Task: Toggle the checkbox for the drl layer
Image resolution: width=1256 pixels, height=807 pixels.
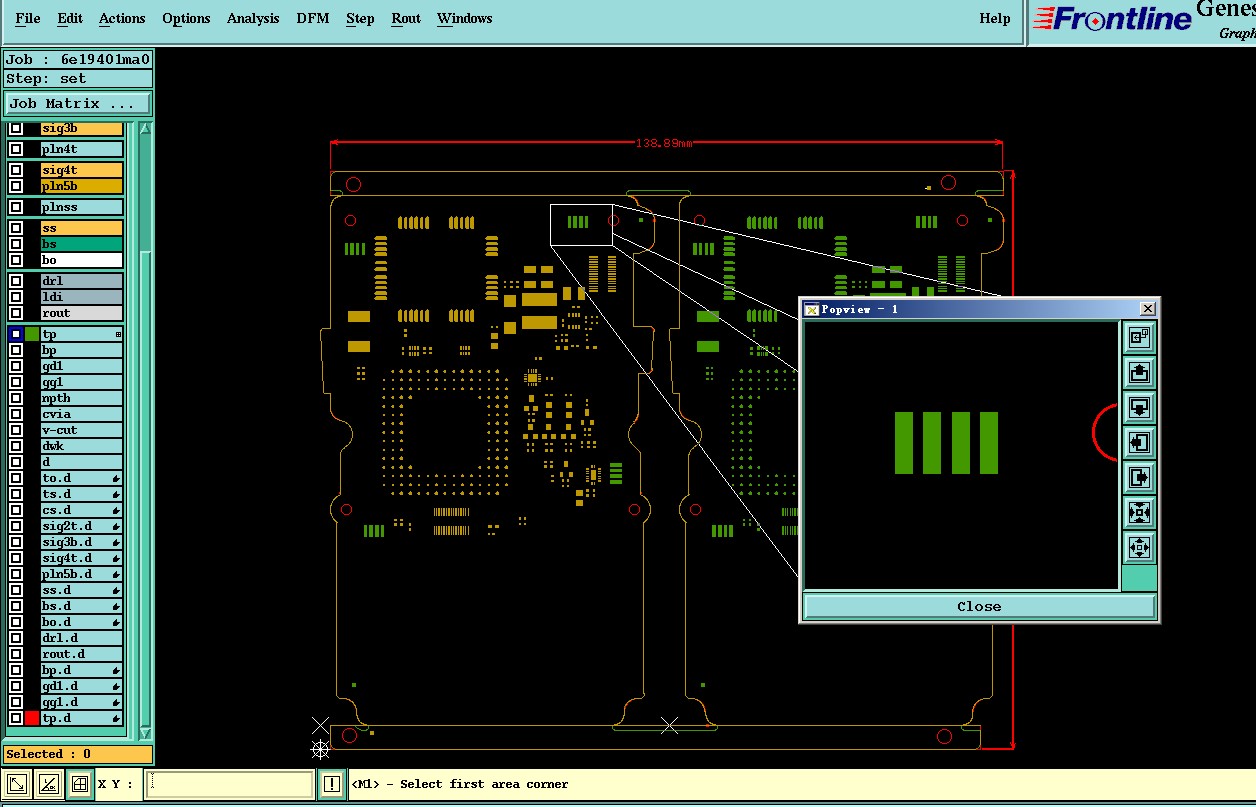Action: point(16,281)
